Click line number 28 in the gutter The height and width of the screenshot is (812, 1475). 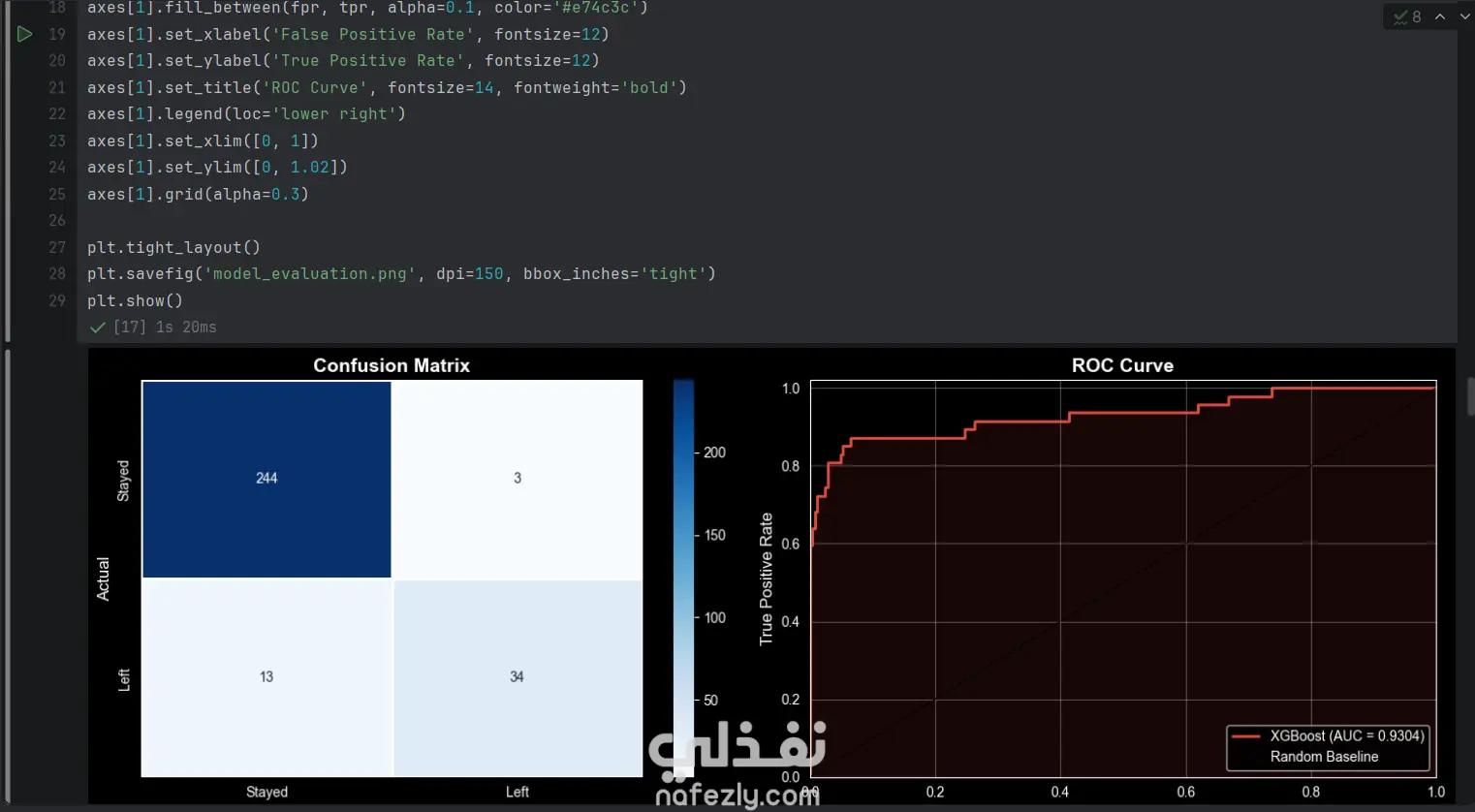(x=57, y=274)
